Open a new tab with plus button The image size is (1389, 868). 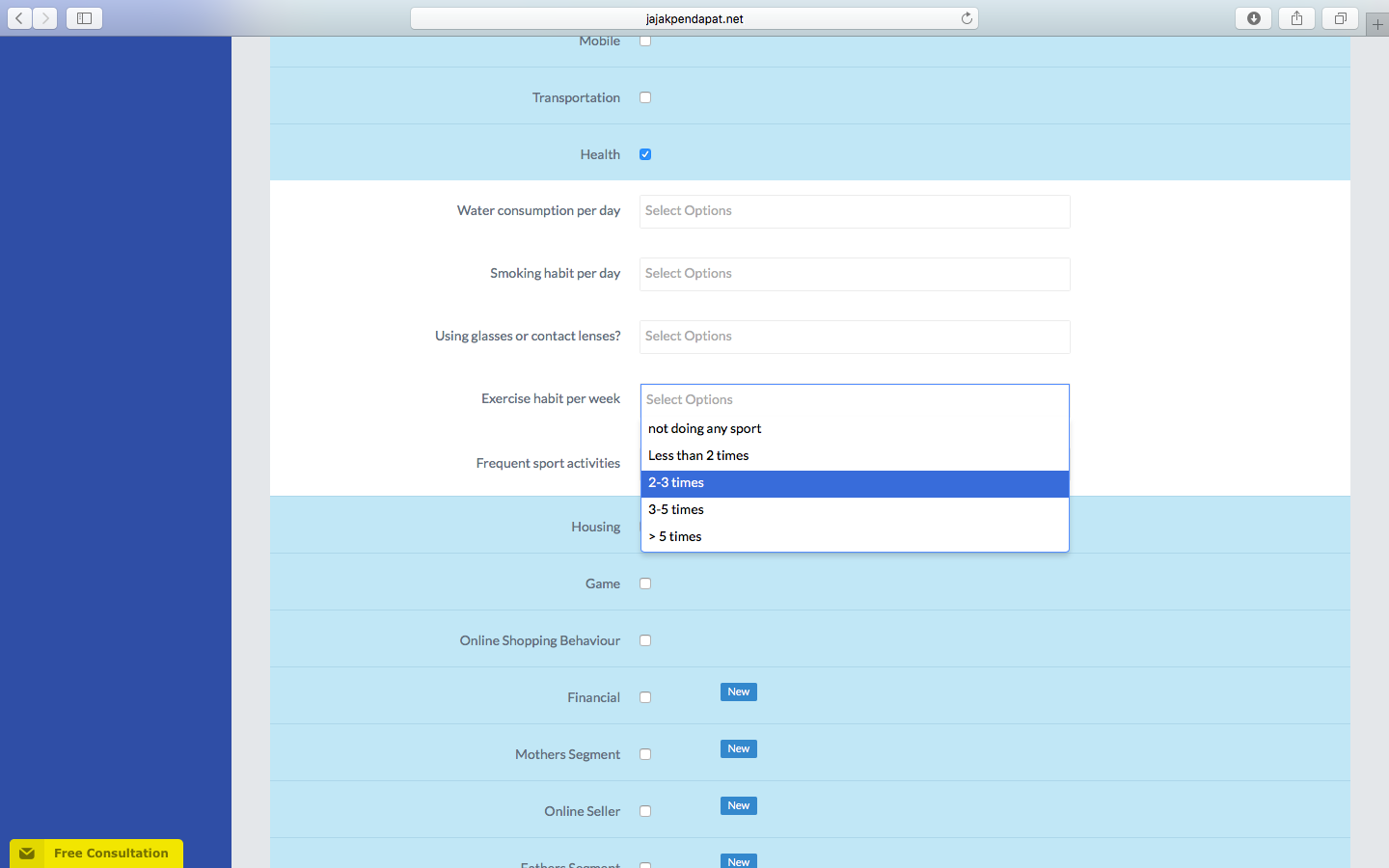click(x=1377, y=25)
